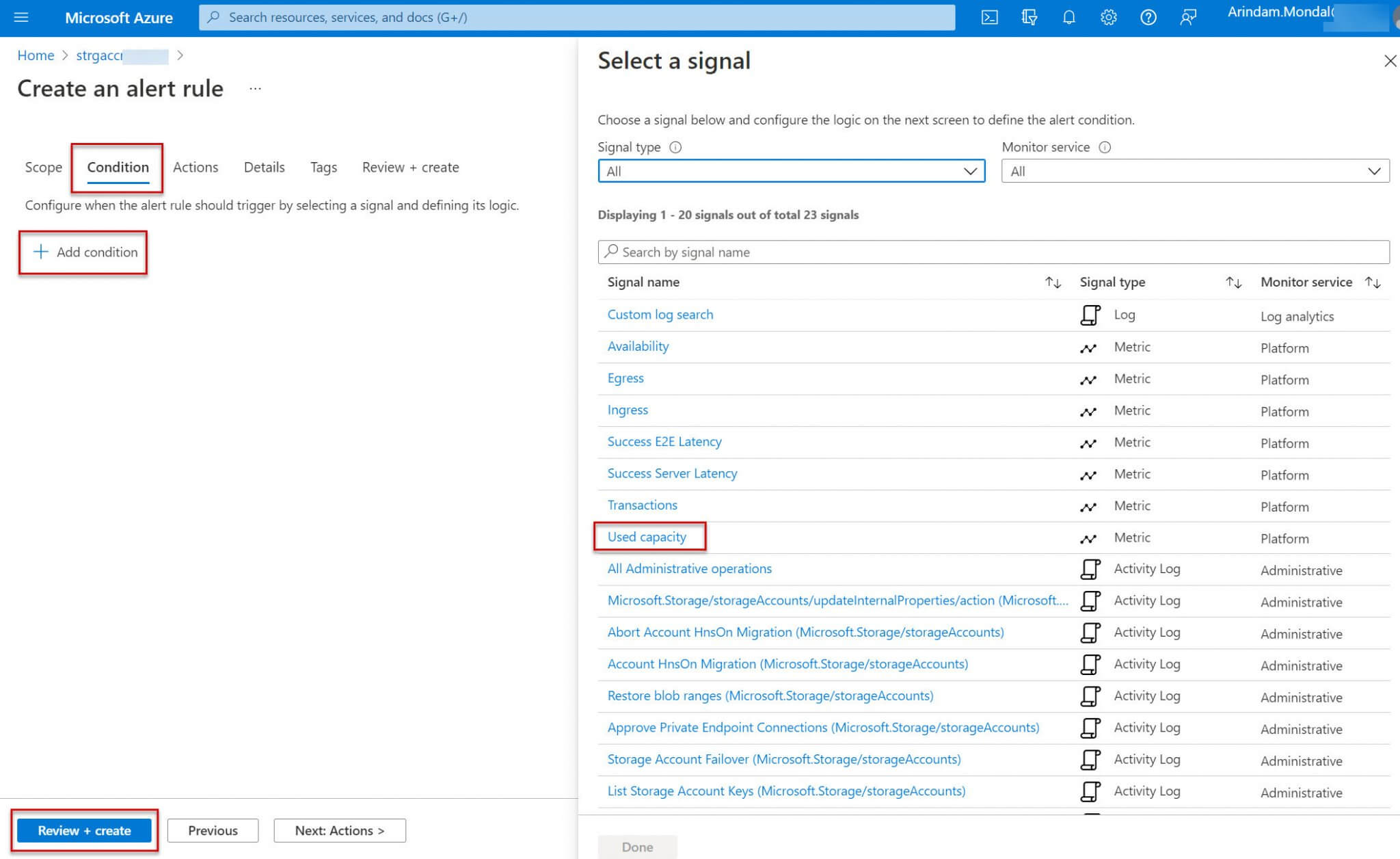Click info icon next to Signal type
Screen dimensions: 1400x859
(675, 147)
